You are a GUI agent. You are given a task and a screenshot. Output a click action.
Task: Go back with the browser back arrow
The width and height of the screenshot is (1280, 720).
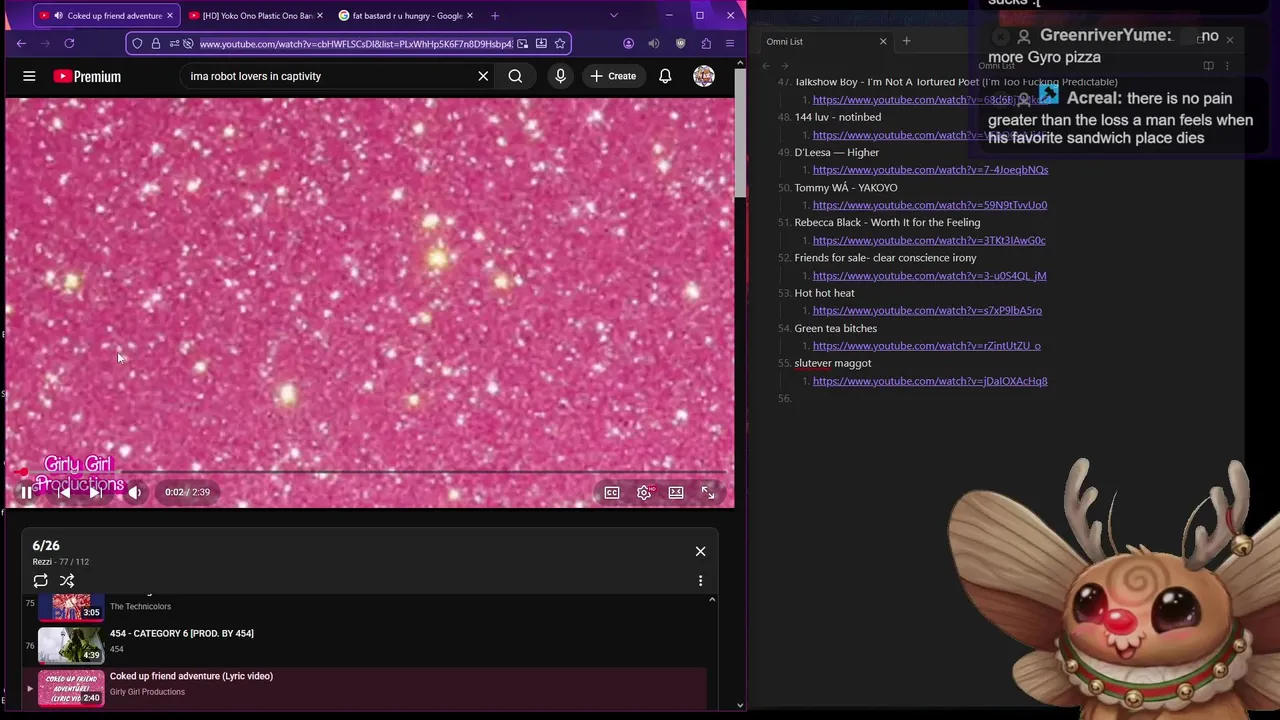pyautogui.click(x=21, y=43)
